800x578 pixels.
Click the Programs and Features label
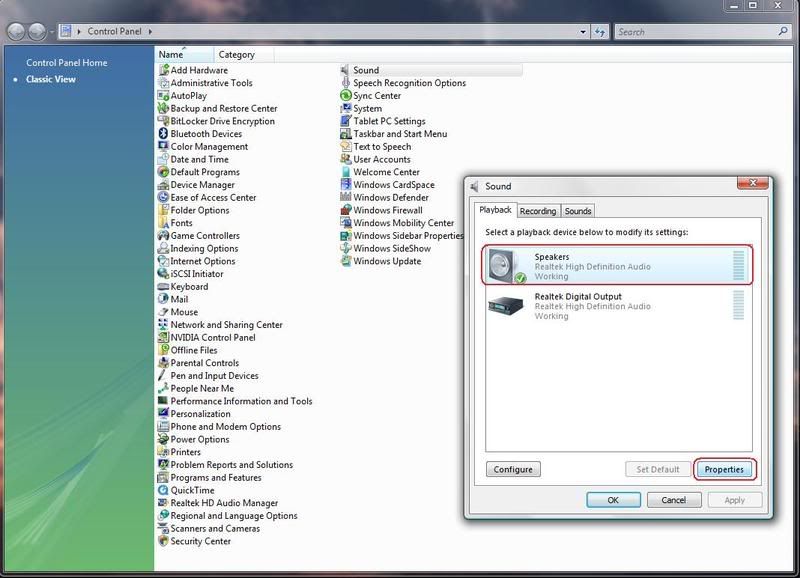click(216, 478)
